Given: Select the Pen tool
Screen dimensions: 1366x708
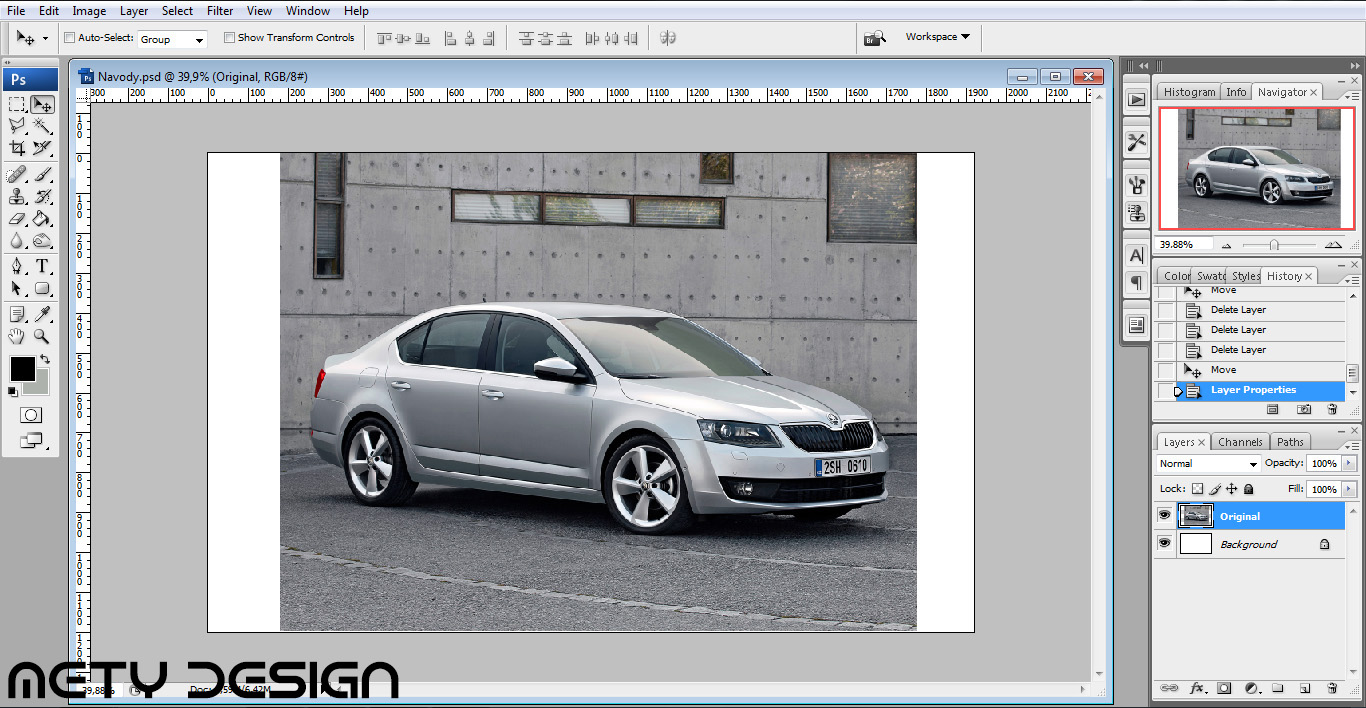Looking at the screenshot, I should 17,266.
